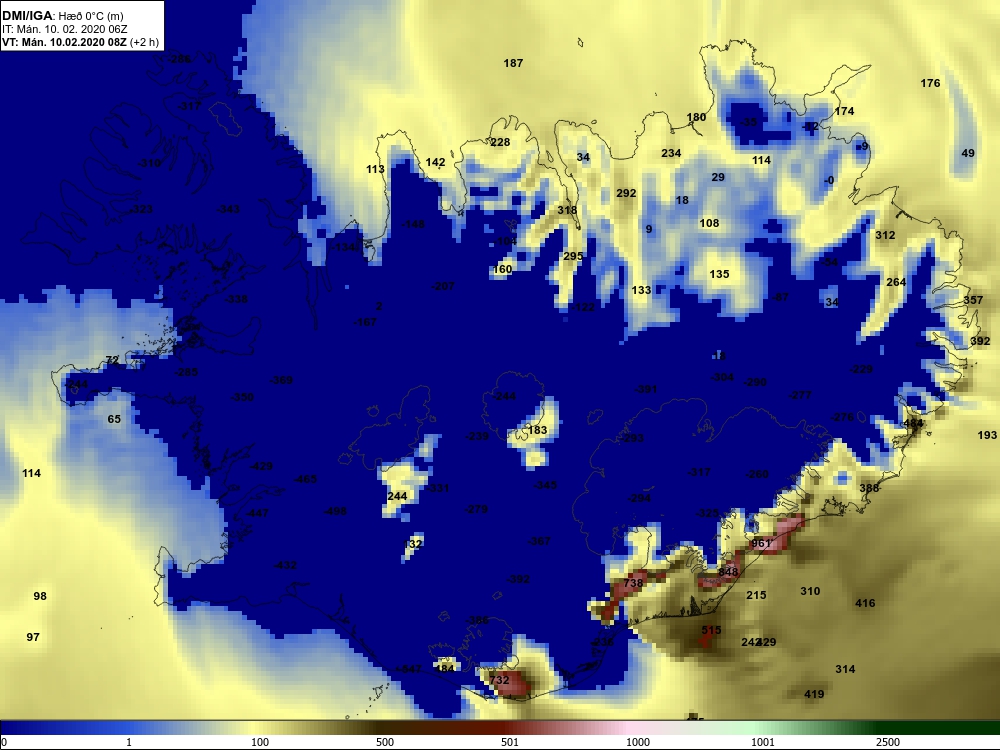
Task: Click the map value 515
Action: pos(711,630)
